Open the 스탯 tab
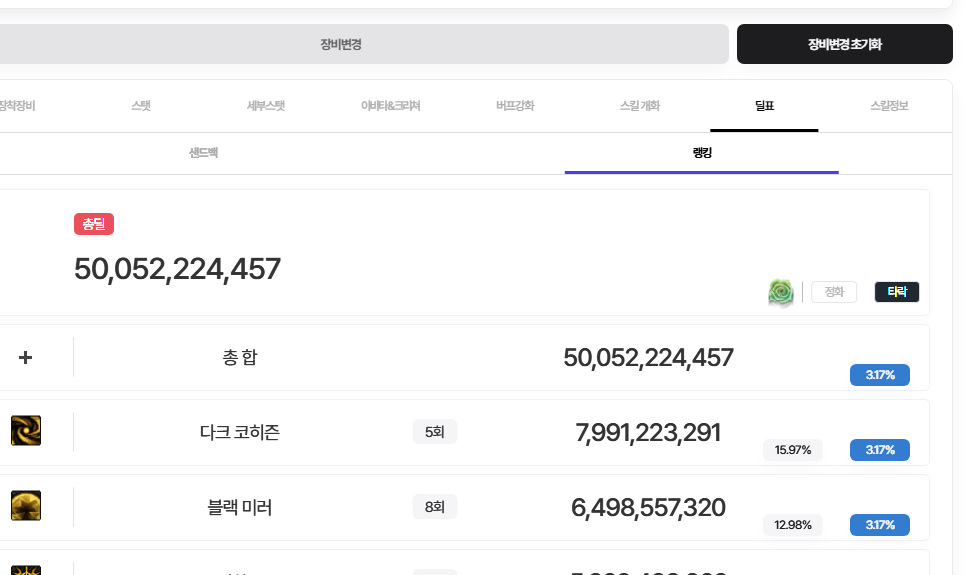This screenshot has width=980, height=575. (141, 105)
